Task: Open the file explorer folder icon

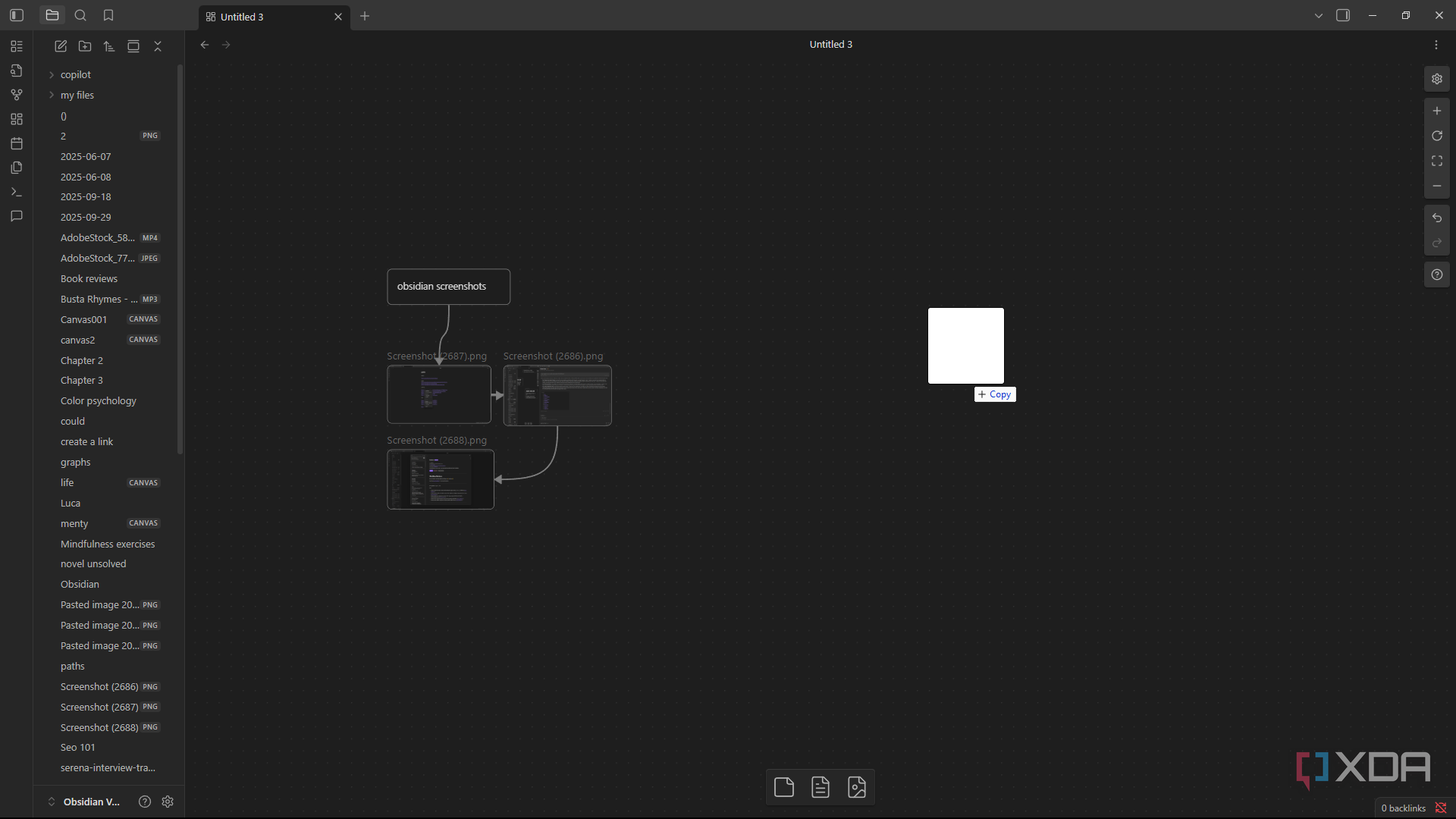Action: tap(52, 15)
